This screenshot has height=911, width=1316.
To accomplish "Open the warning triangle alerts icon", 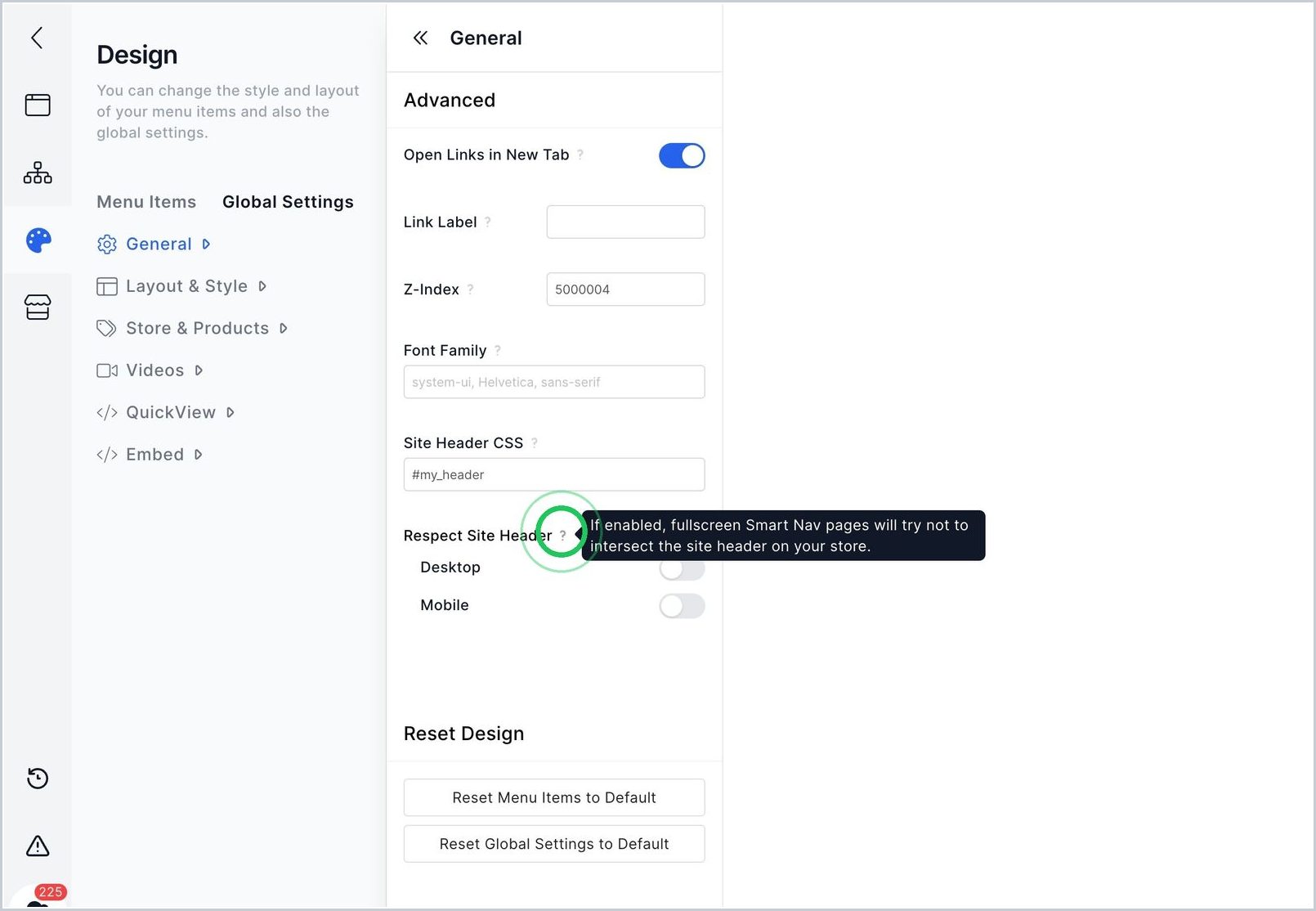I will tap(38, 846).
